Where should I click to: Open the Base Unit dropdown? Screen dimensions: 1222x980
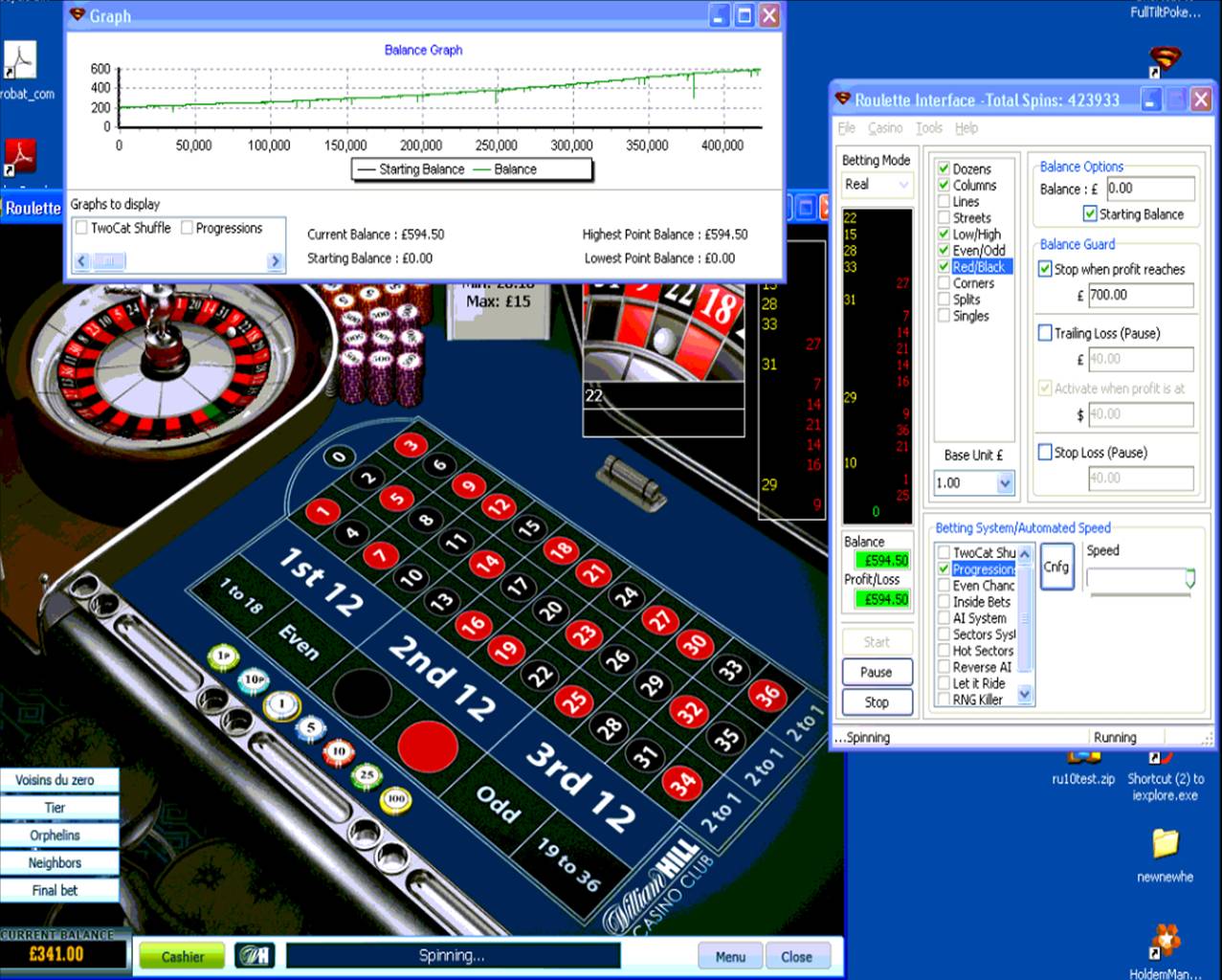click(x=1004, y=483)
